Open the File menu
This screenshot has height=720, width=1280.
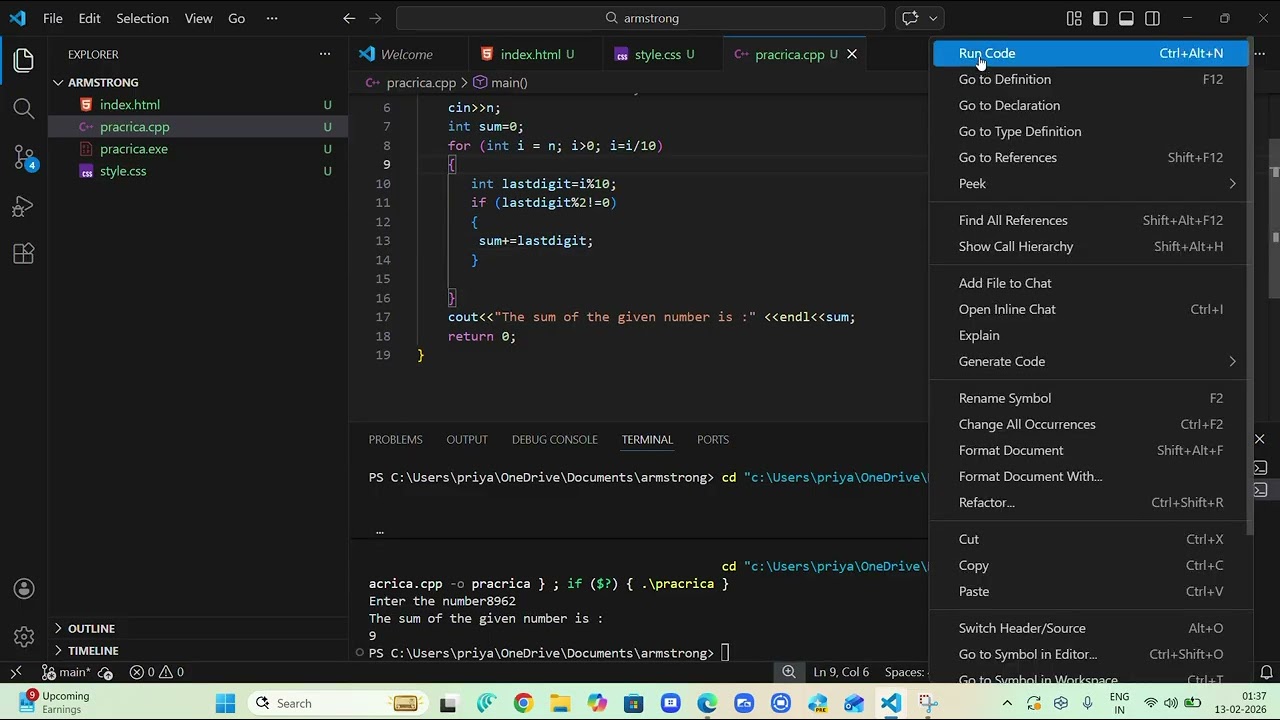coord(53,18)
